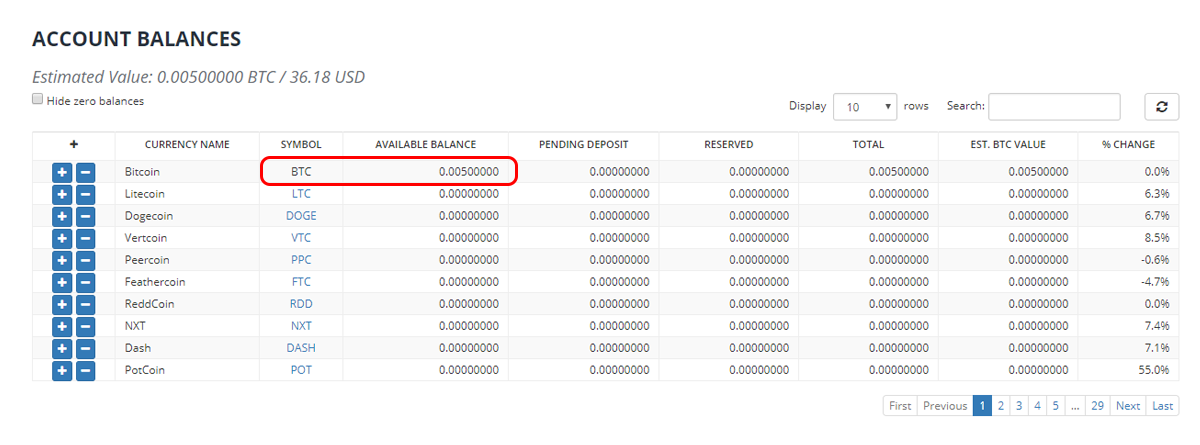Open the RDD symbol link
Screen dimensions: 1200x445
pyautogui.click(x=301, y=304)
